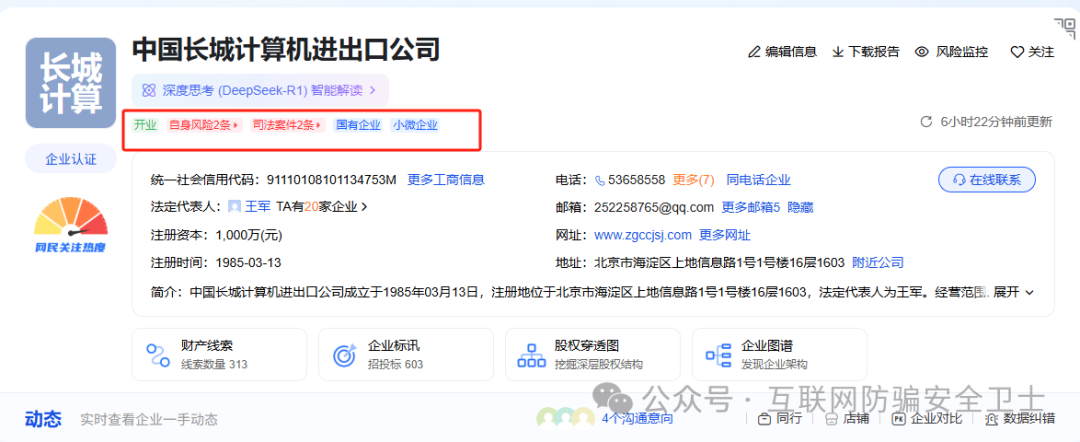The image size is (1080, 442).
Task: Open 更多工商信息 link
Action: coord(446,180)
